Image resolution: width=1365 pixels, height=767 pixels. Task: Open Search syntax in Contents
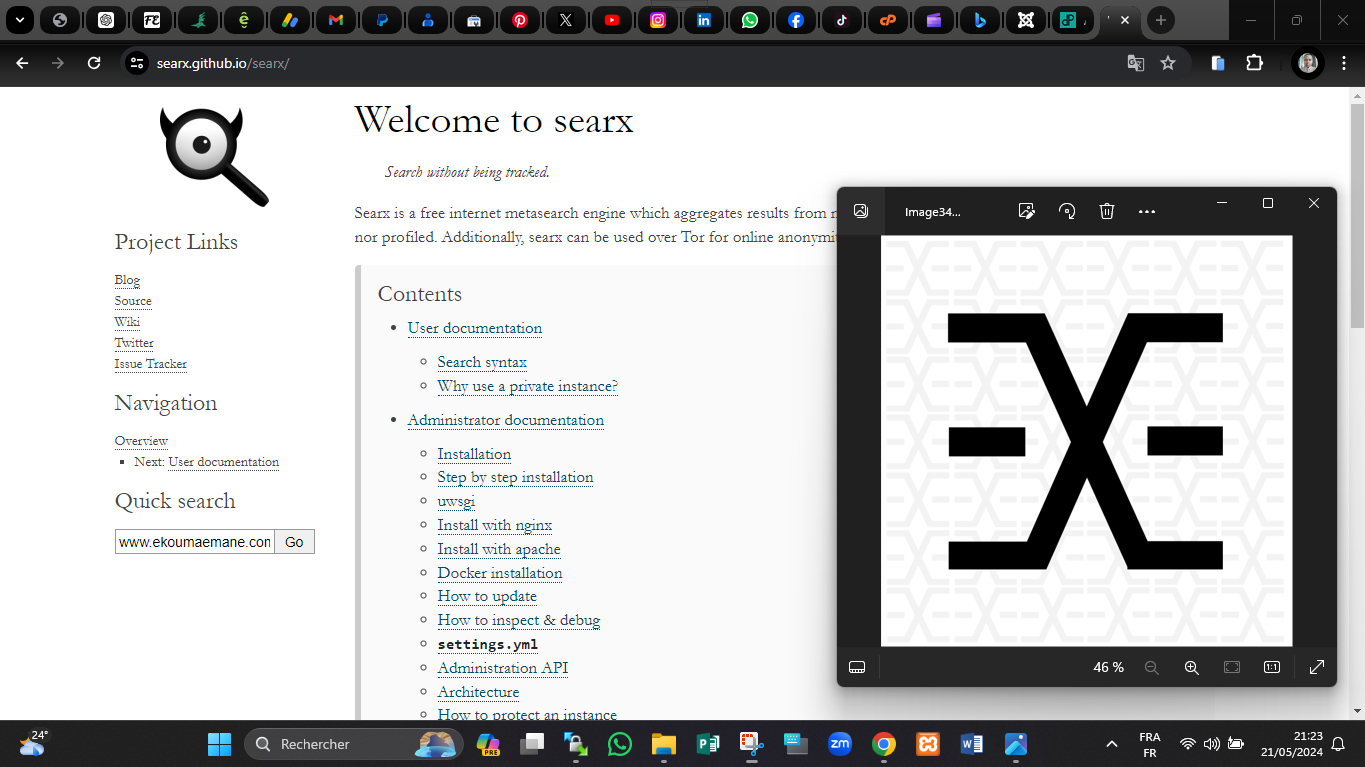pos(482,362)
